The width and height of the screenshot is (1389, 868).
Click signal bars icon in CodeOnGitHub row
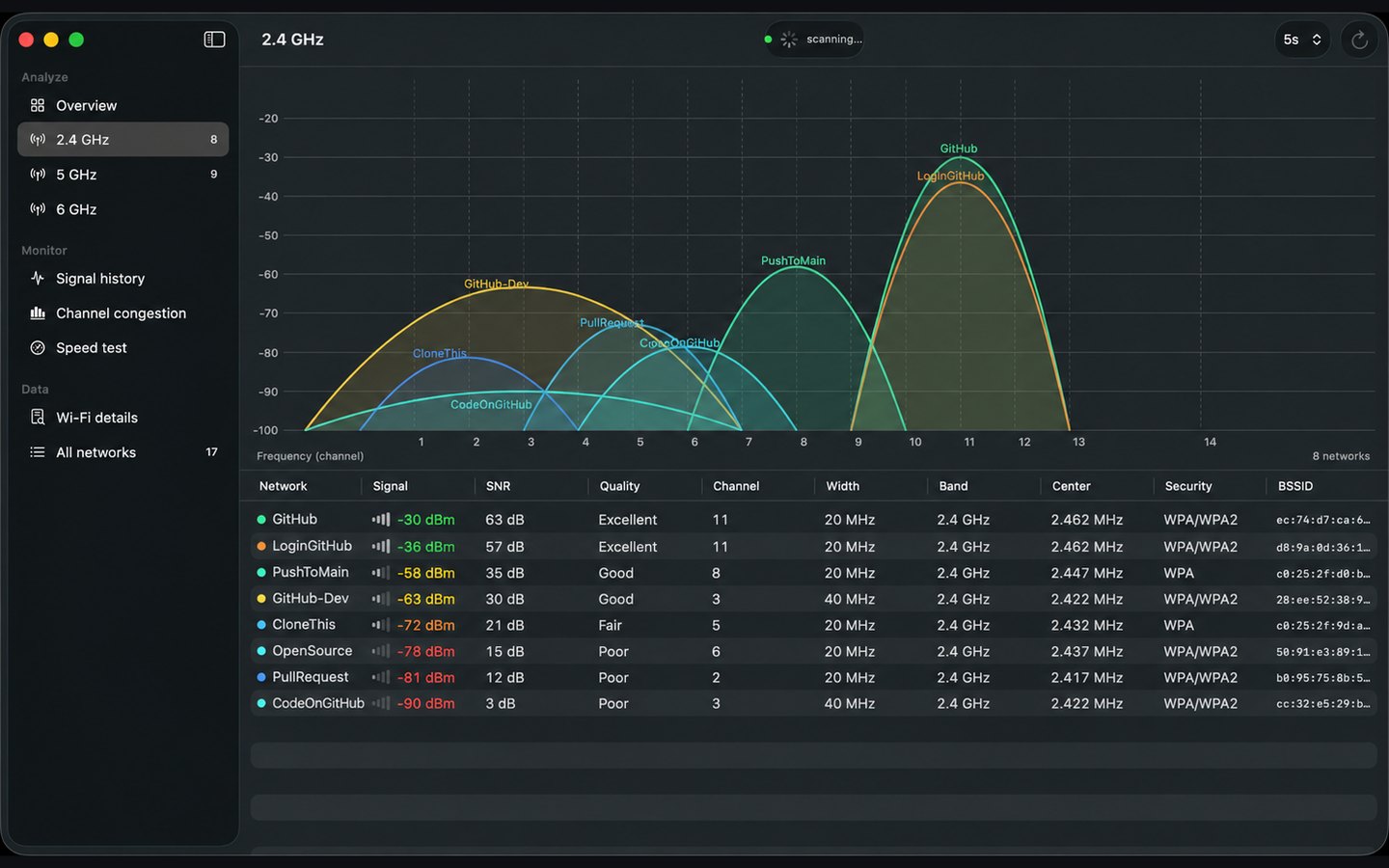[x=381, y=704]
